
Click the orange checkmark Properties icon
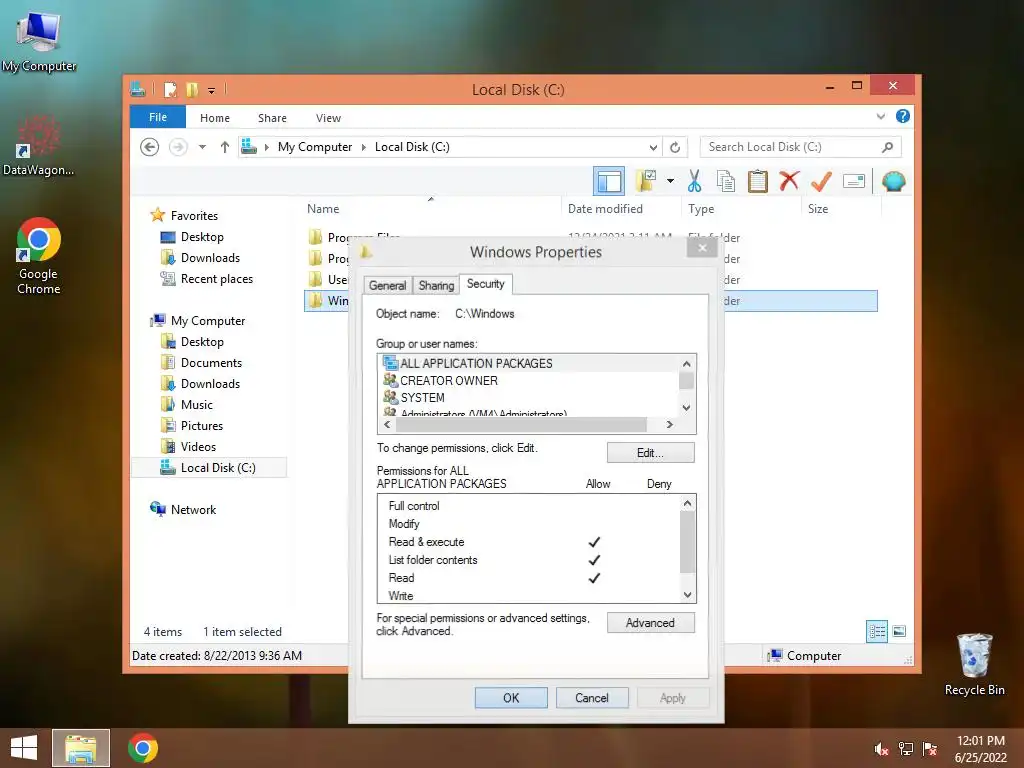click(821, 181)
